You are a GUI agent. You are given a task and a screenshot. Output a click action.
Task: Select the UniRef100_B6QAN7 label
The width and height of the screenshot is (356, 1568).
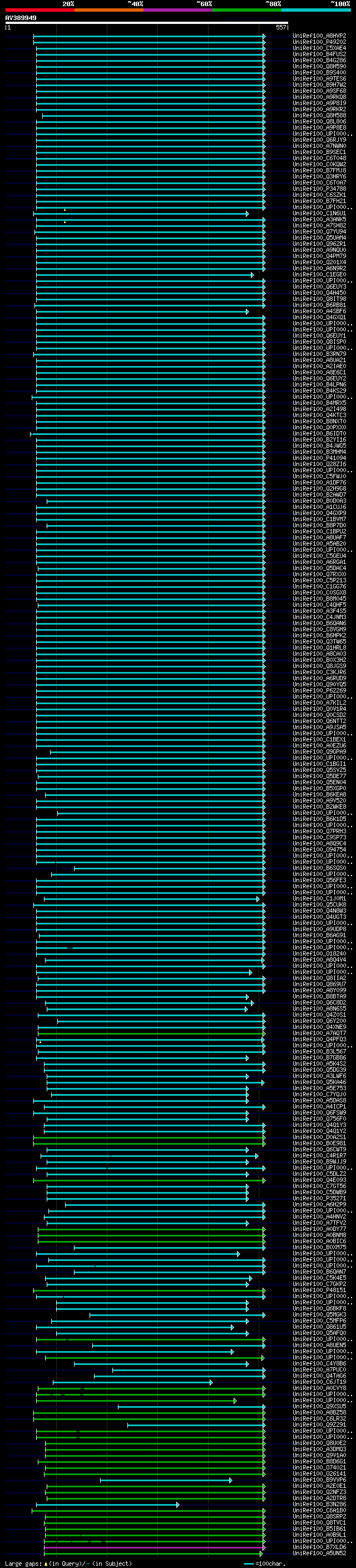click(x=319, y=1272)
